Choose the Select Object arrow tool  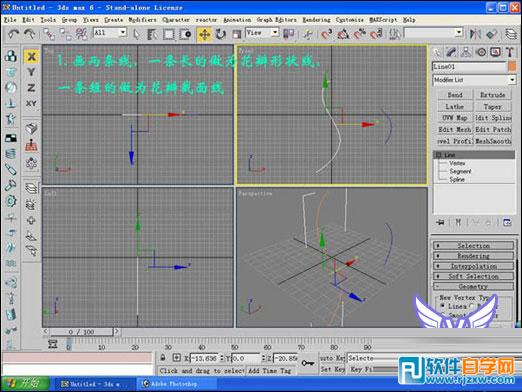tap(136, 34)
